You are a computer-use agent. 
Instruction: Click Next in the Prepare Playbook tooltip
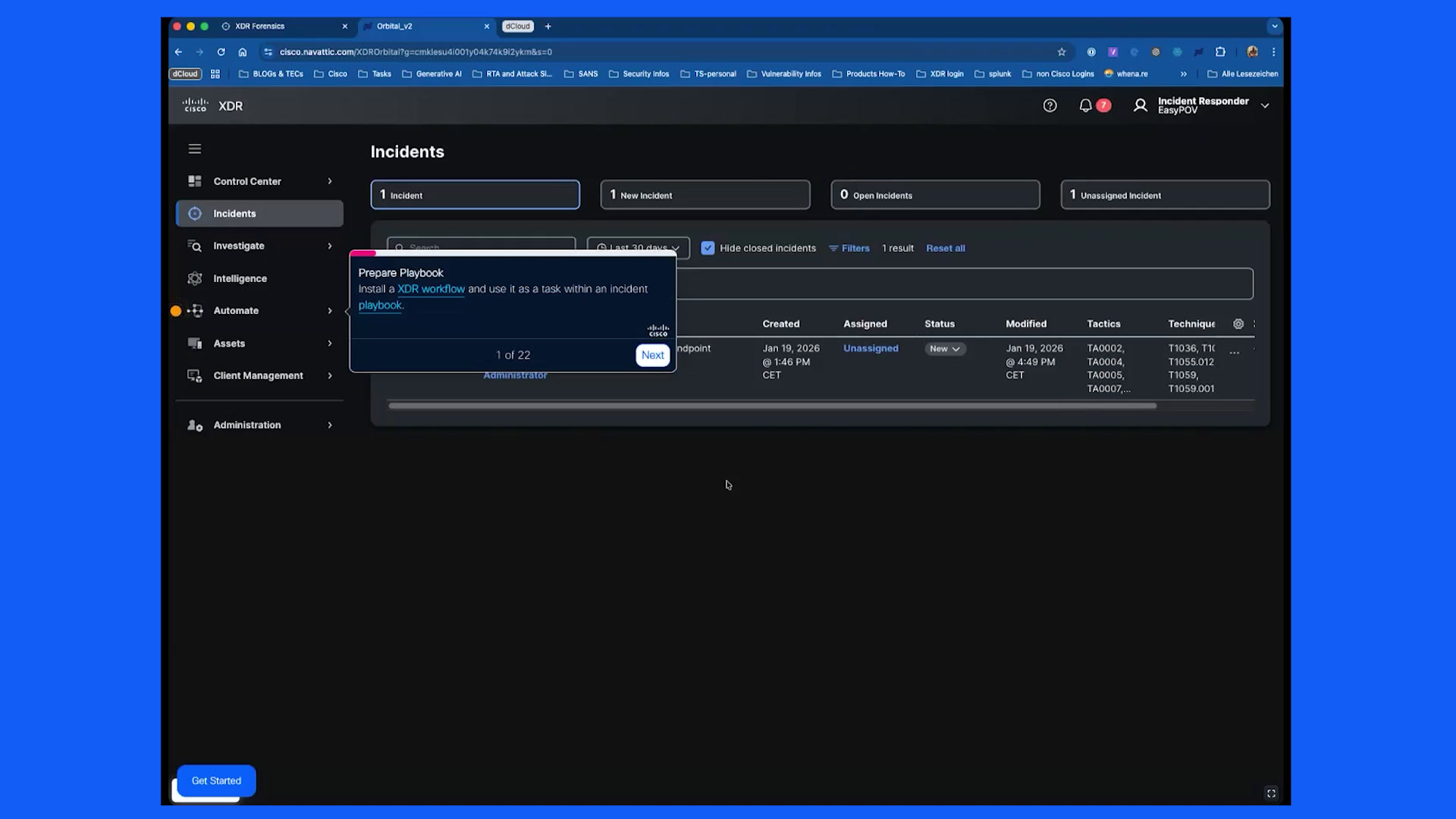click(x=652, y=355)
